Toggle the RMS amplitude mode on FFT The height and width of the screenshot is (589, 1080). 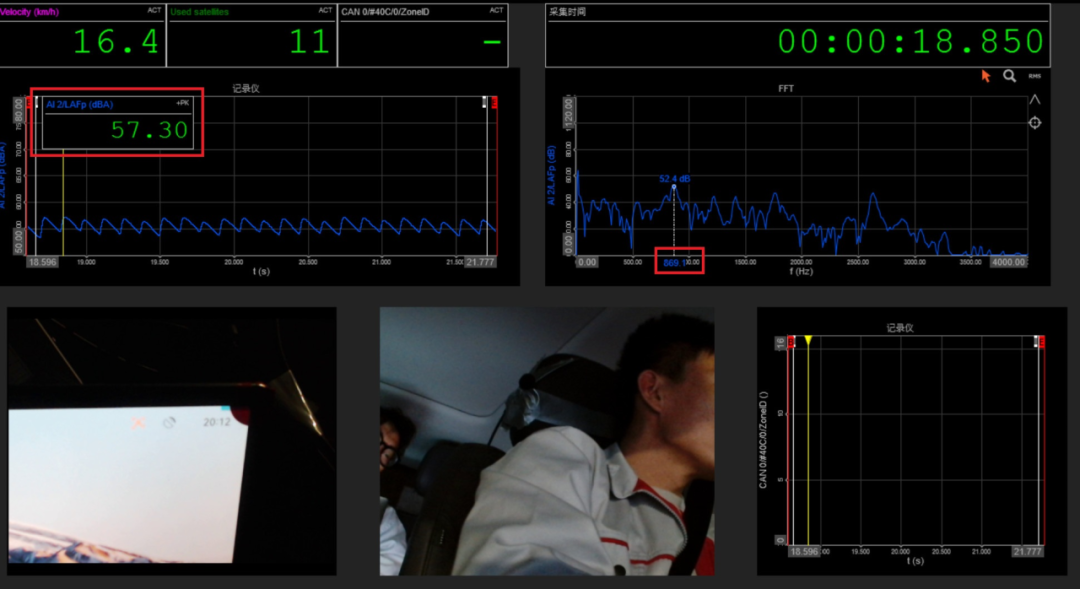tap(1035, 76)
